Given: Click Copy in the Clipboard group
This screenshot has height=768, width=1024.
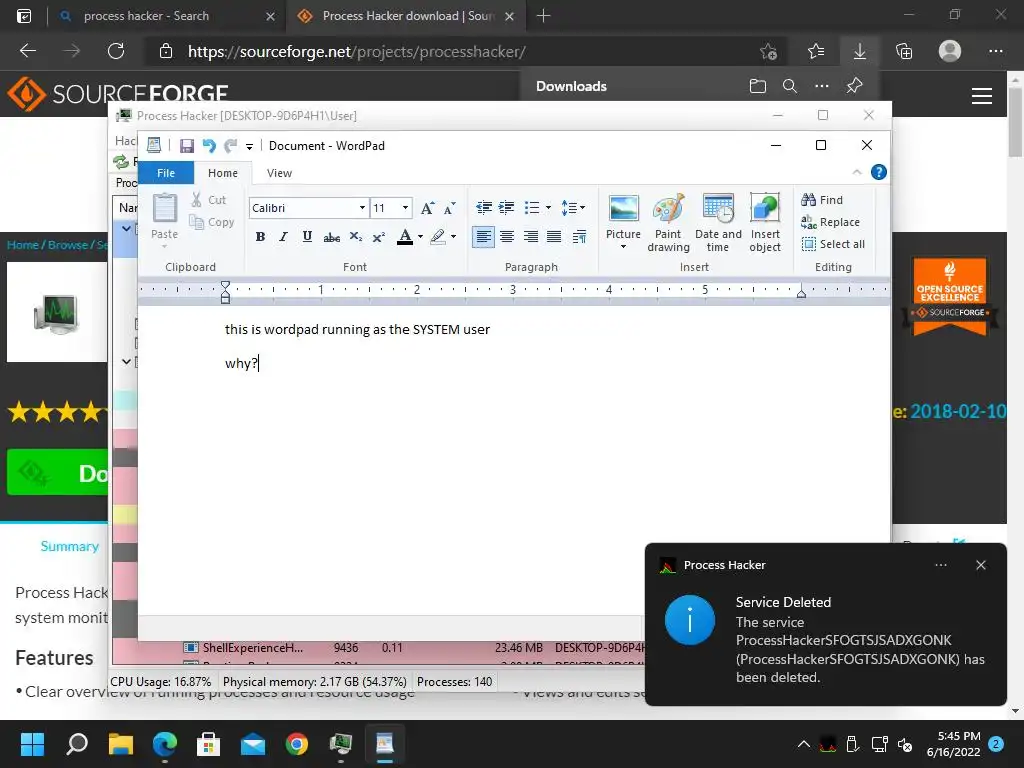Looking at the screenshot, I should (212, 222).
